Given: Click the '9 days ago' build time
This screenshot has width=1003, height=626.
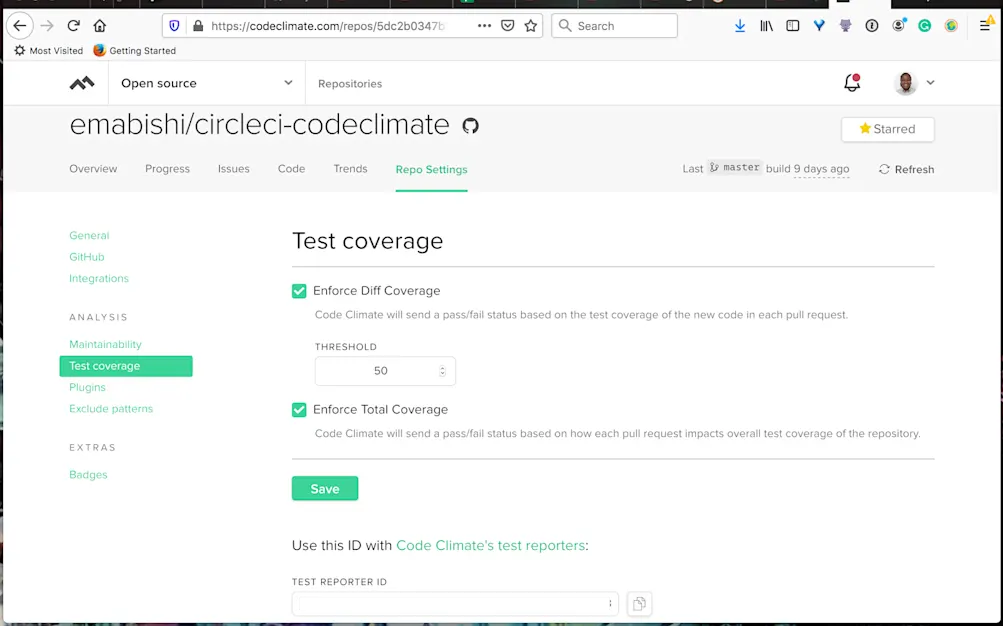Looking at the screenshot, I should (821, 169).
